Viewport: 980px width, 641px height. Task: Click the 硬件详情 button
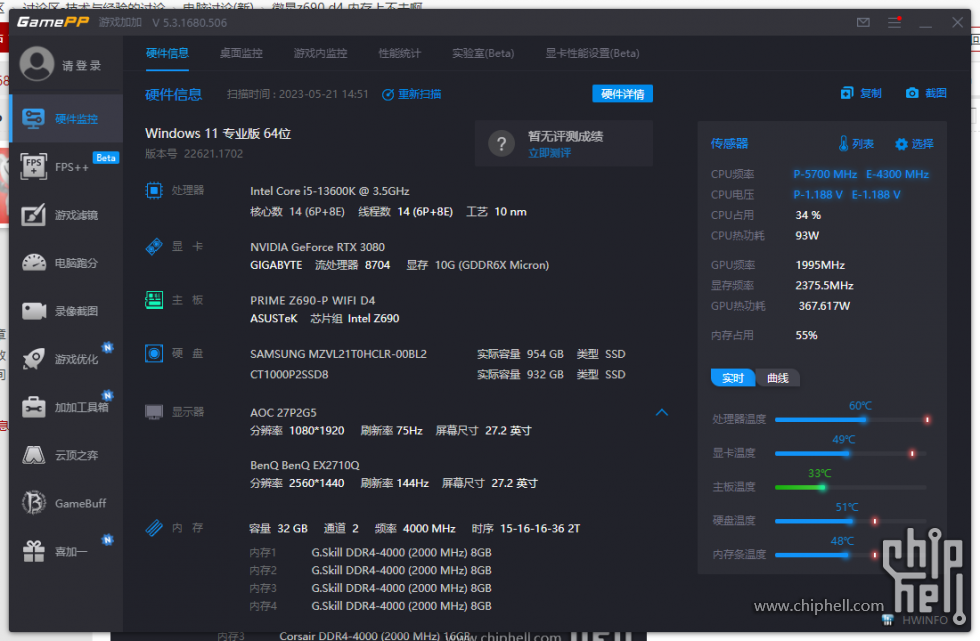pos(622,94)
